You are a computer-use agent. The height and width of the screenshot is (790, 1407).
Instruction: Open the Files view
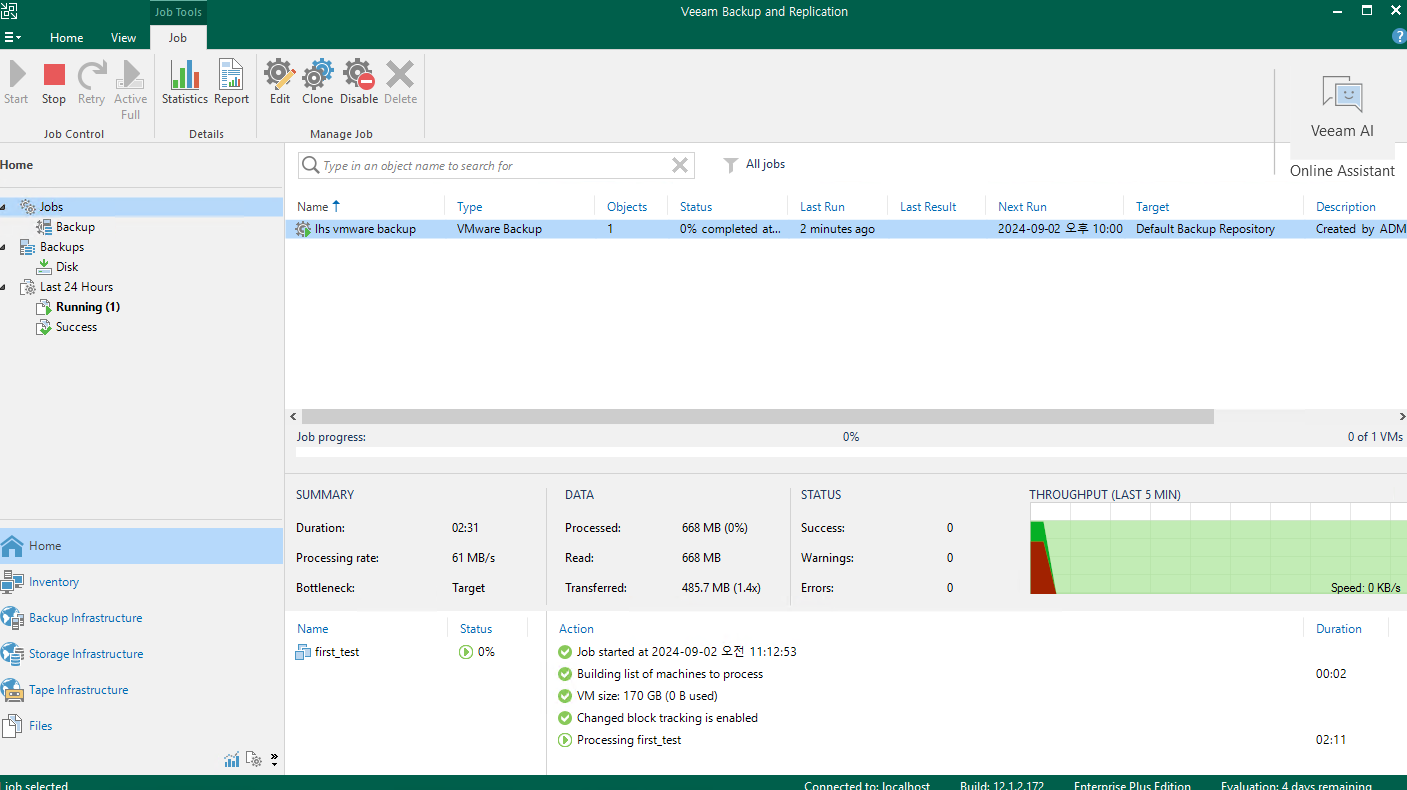click(141, 726)
